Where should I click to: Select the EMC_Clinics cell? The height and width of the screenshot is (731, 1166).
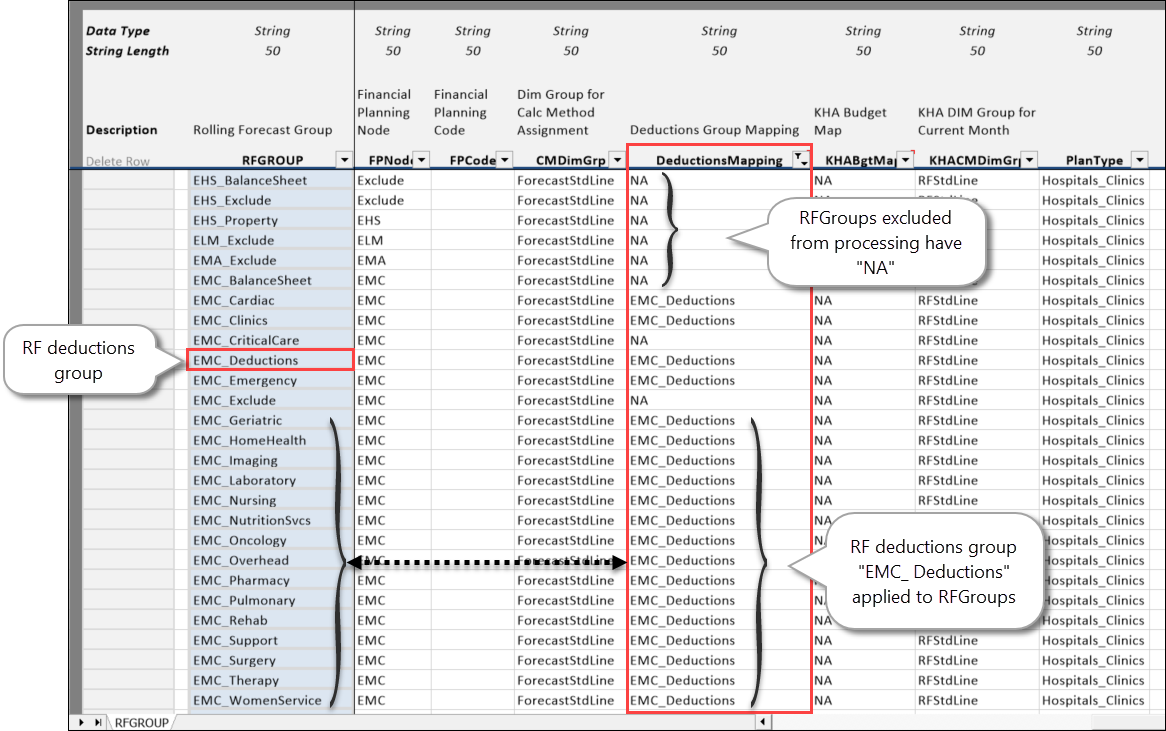(270, 321)
